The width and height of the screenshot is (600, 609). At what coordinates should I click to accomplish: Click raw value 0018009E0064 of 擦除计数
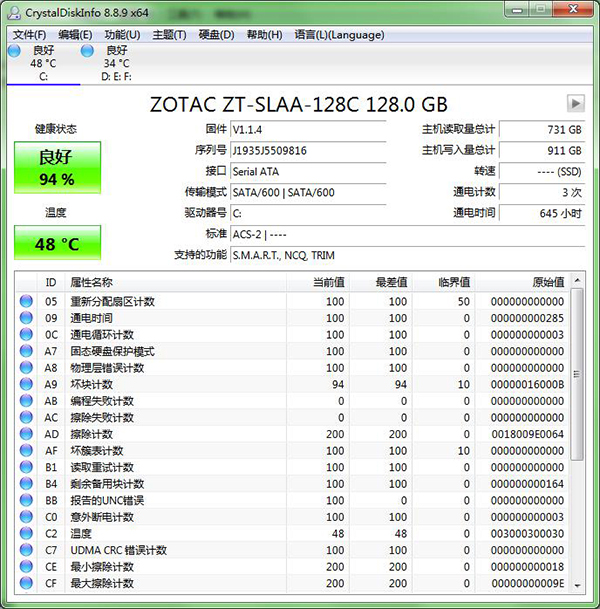pyautogui.click(x=527, y=434)
